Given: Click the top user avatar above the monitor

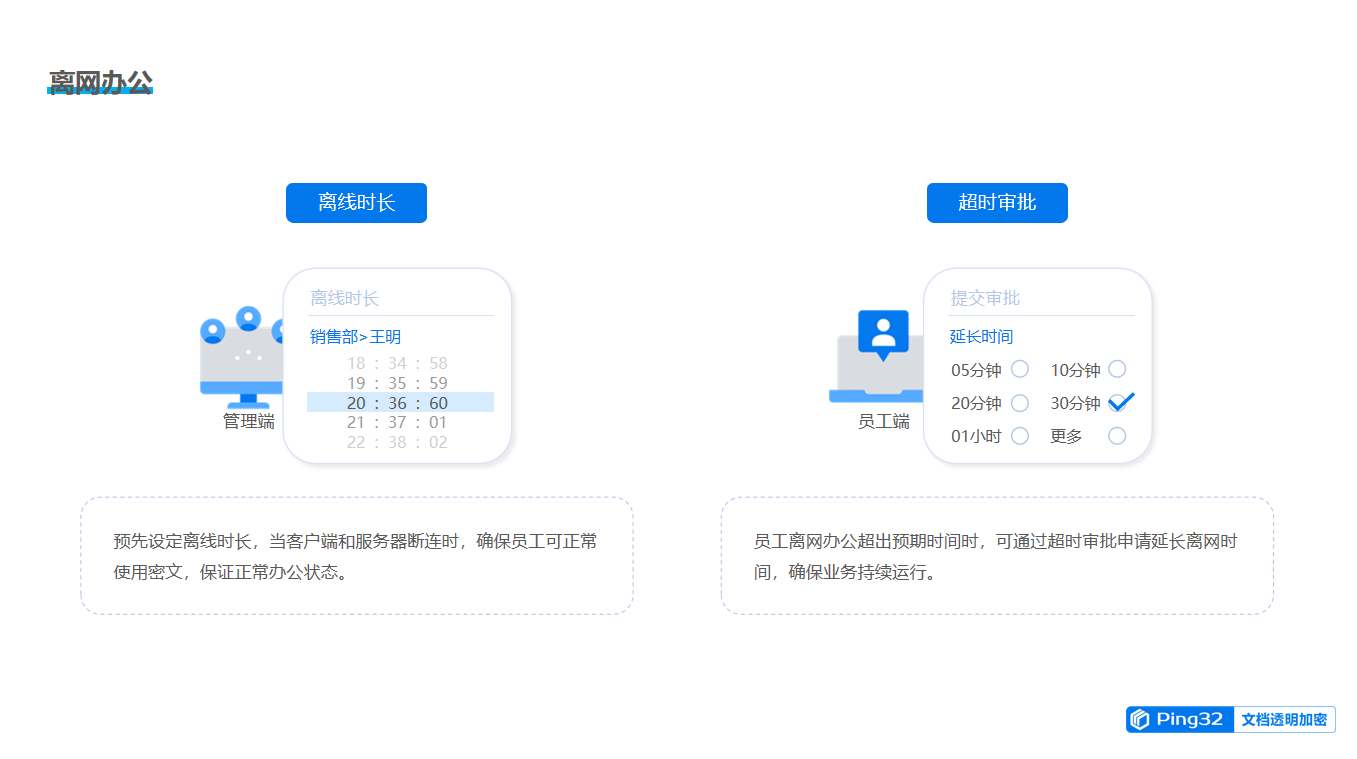Looking at the screenshot, I should pos(248,318).
